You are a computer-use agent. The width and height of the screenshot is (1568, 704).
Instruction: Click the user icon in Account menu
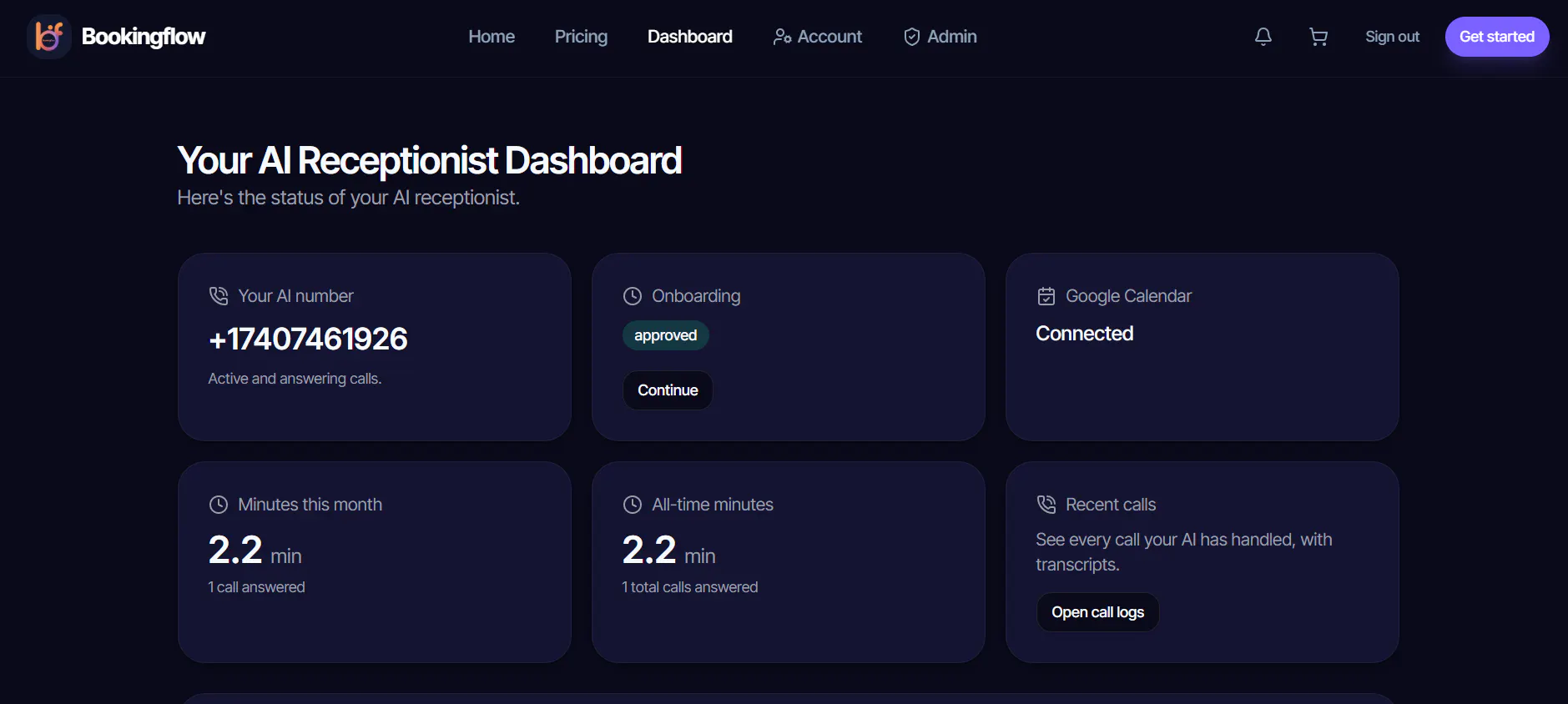pos(782,37)
